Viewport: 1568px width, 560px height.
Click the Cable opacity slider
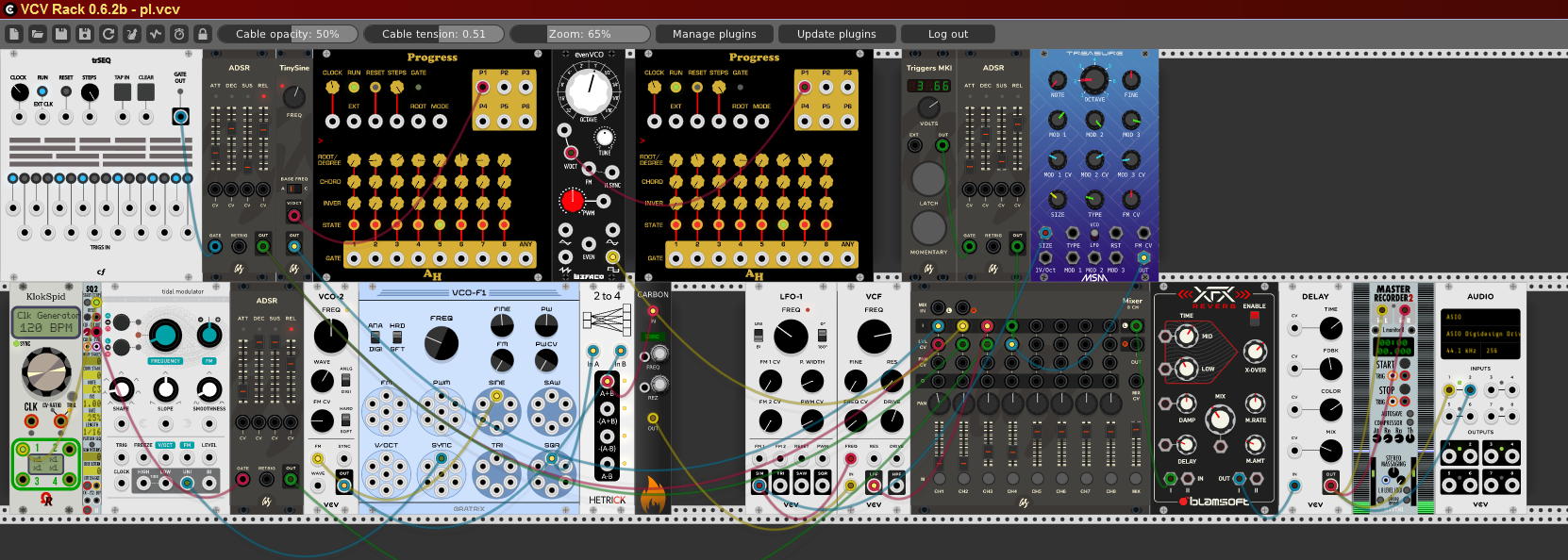288,34
